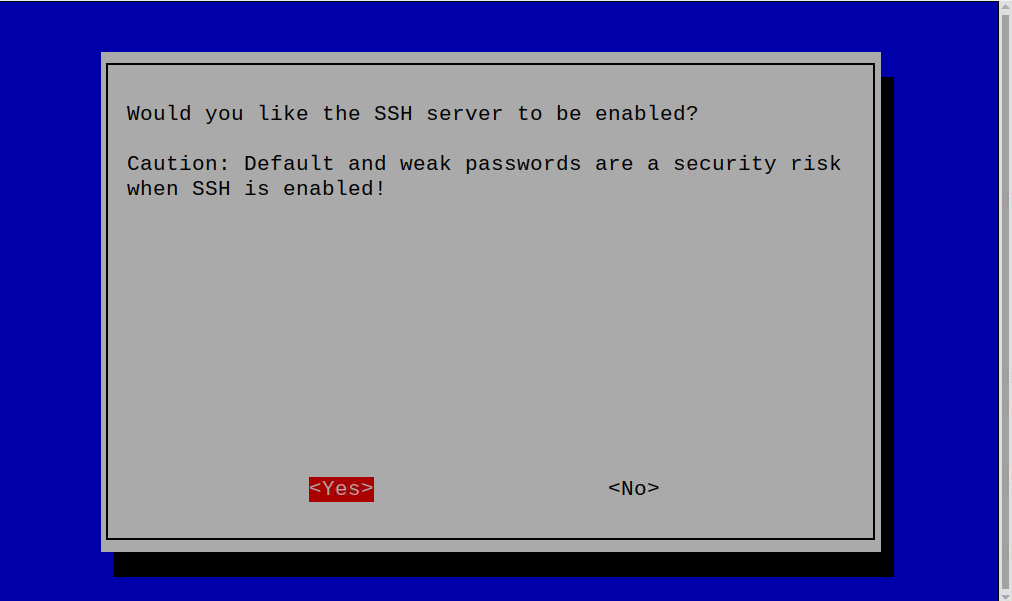Click the Caution warning line
Image resolution: width=1012 pixels, height=601 pixels.
click(484, 164)
